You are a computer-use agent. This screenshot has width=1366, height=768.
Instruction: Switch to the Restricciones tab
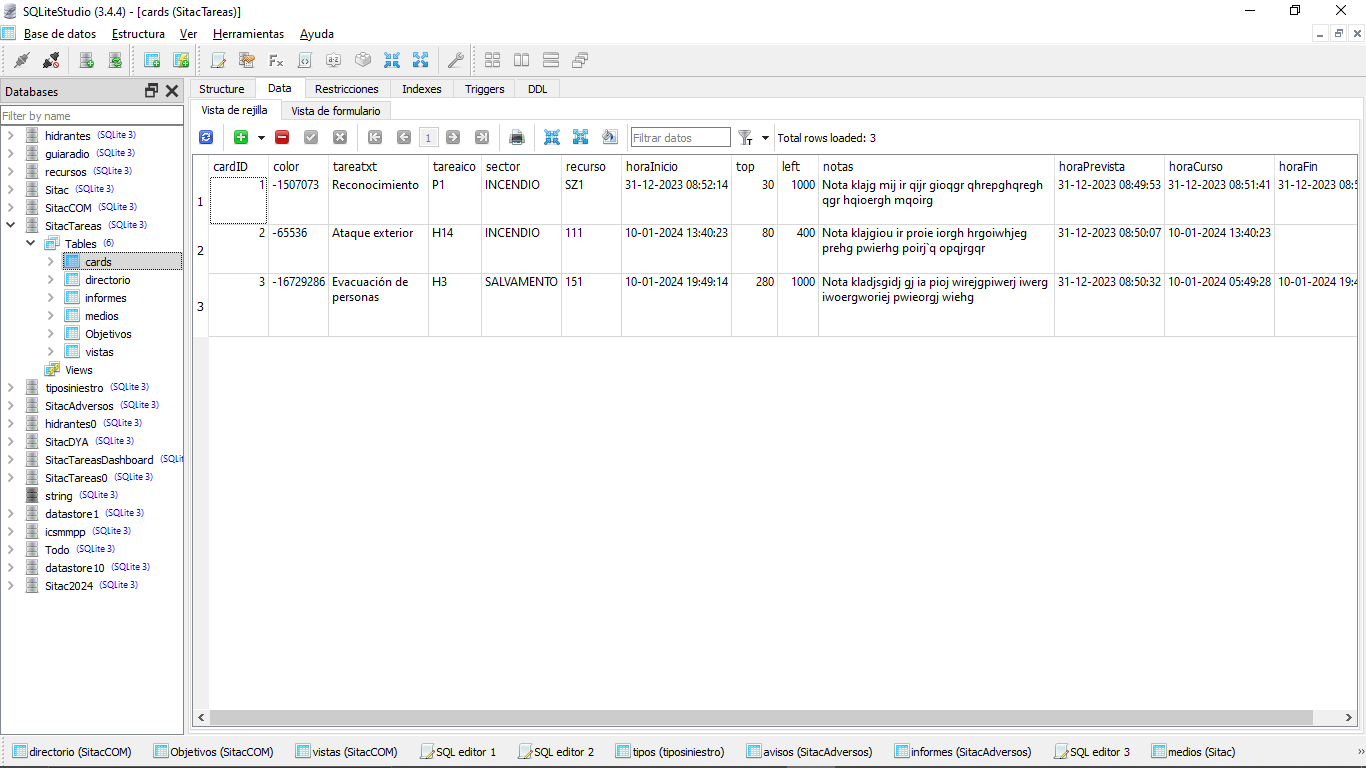tap(347, 89)
